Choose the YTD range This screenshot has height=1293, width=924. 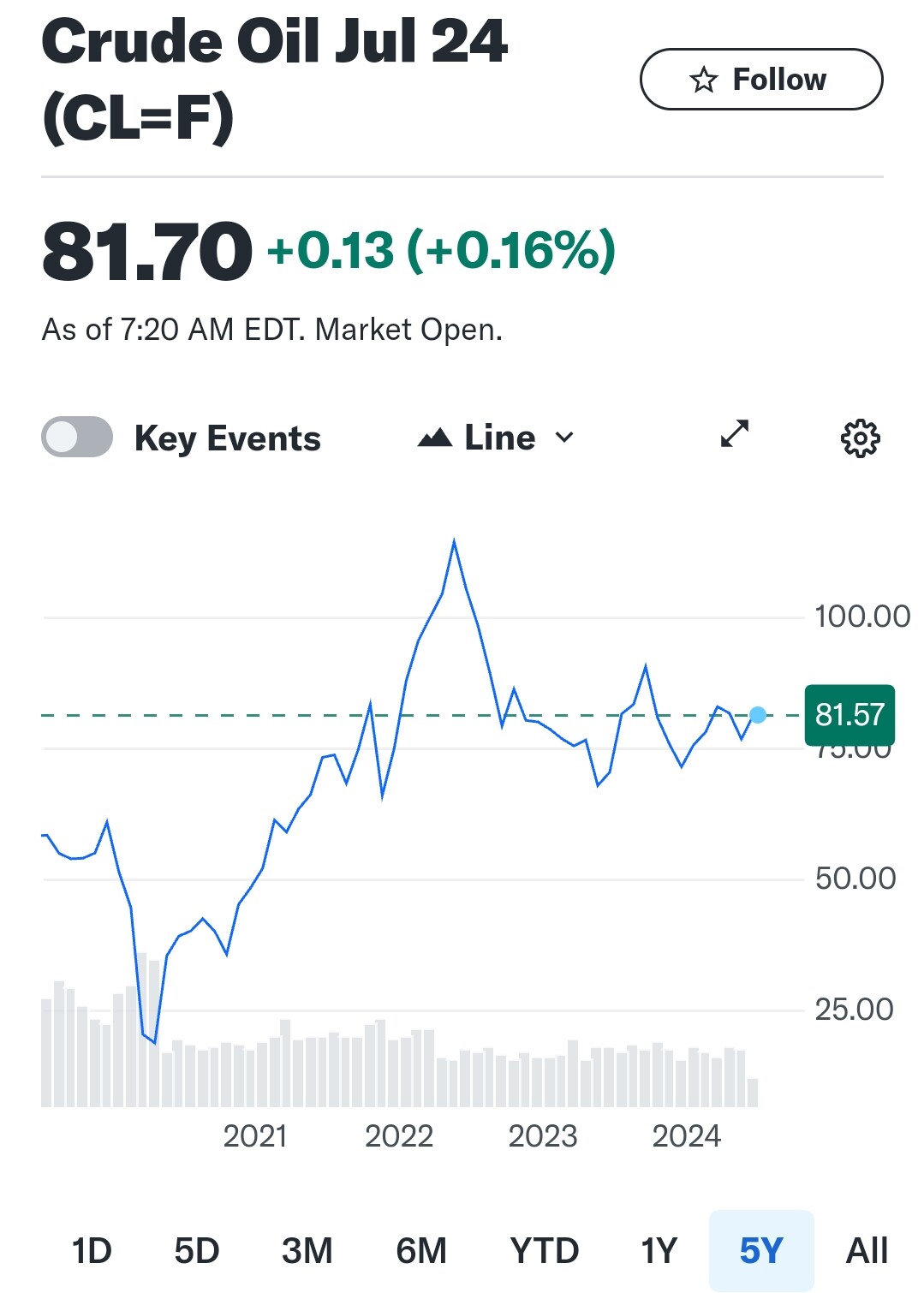pos(545,1251)
